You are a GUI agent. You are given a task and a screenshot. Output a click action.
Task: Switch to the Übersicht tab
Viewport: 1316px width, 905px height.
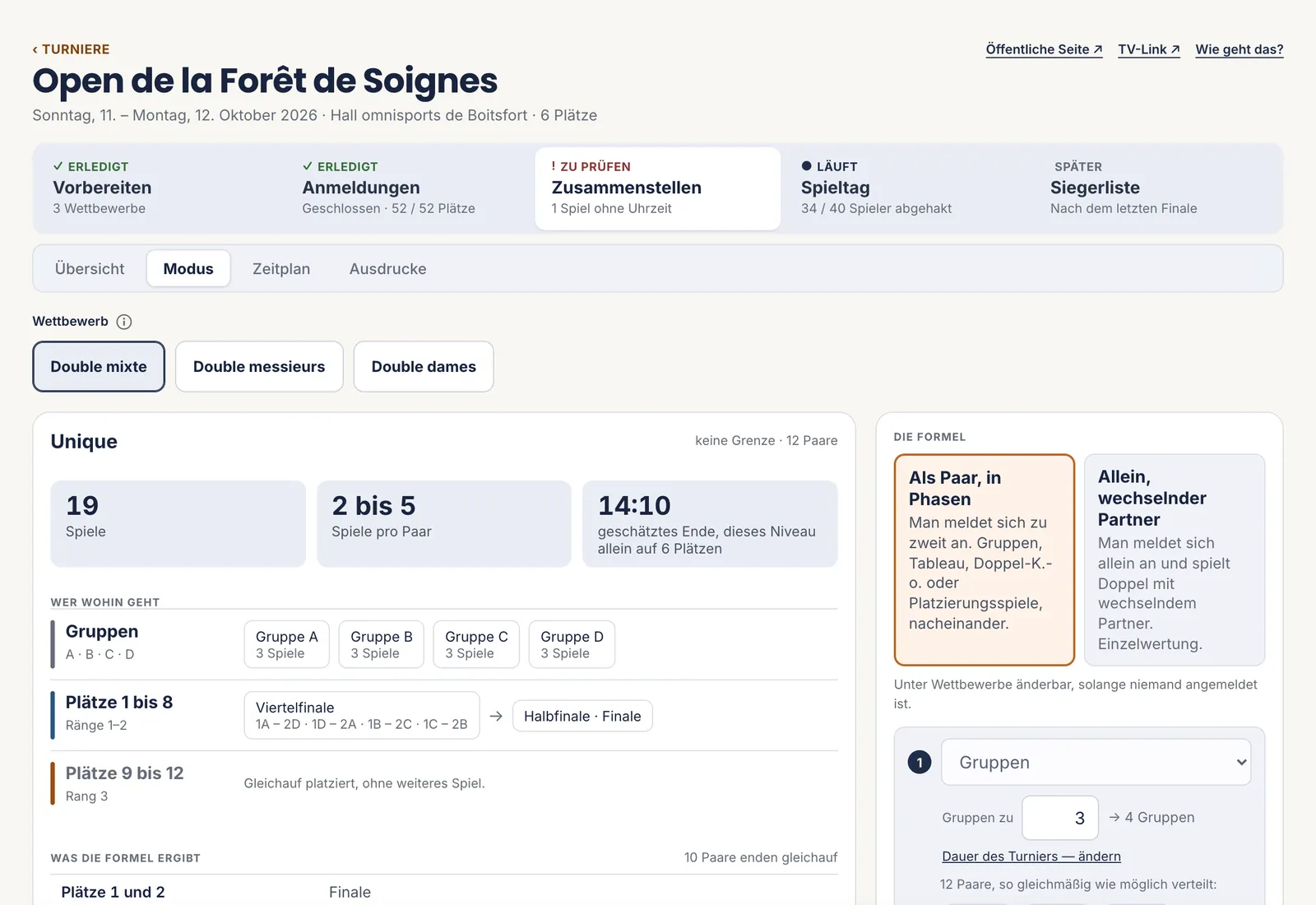pyautogui.click(x=90, y=269)
